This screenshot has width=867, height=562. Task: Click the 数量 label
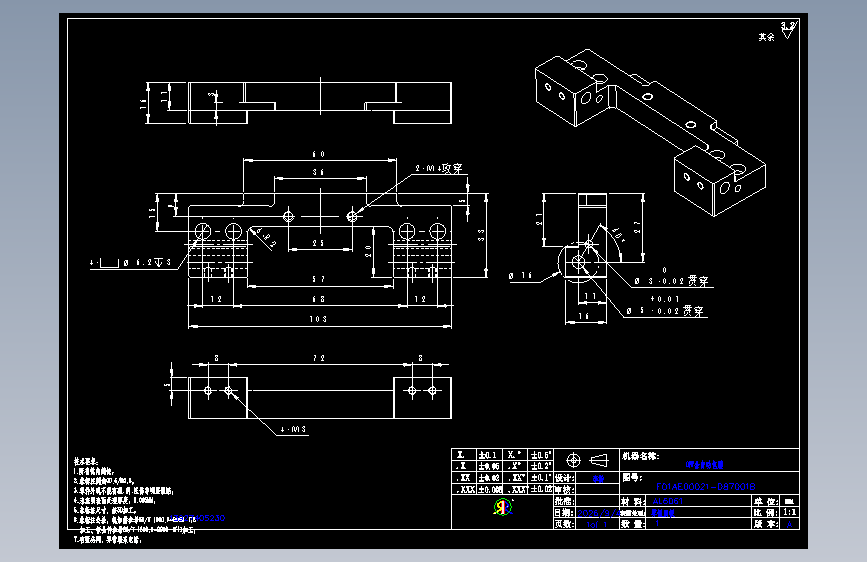(631, 524)
